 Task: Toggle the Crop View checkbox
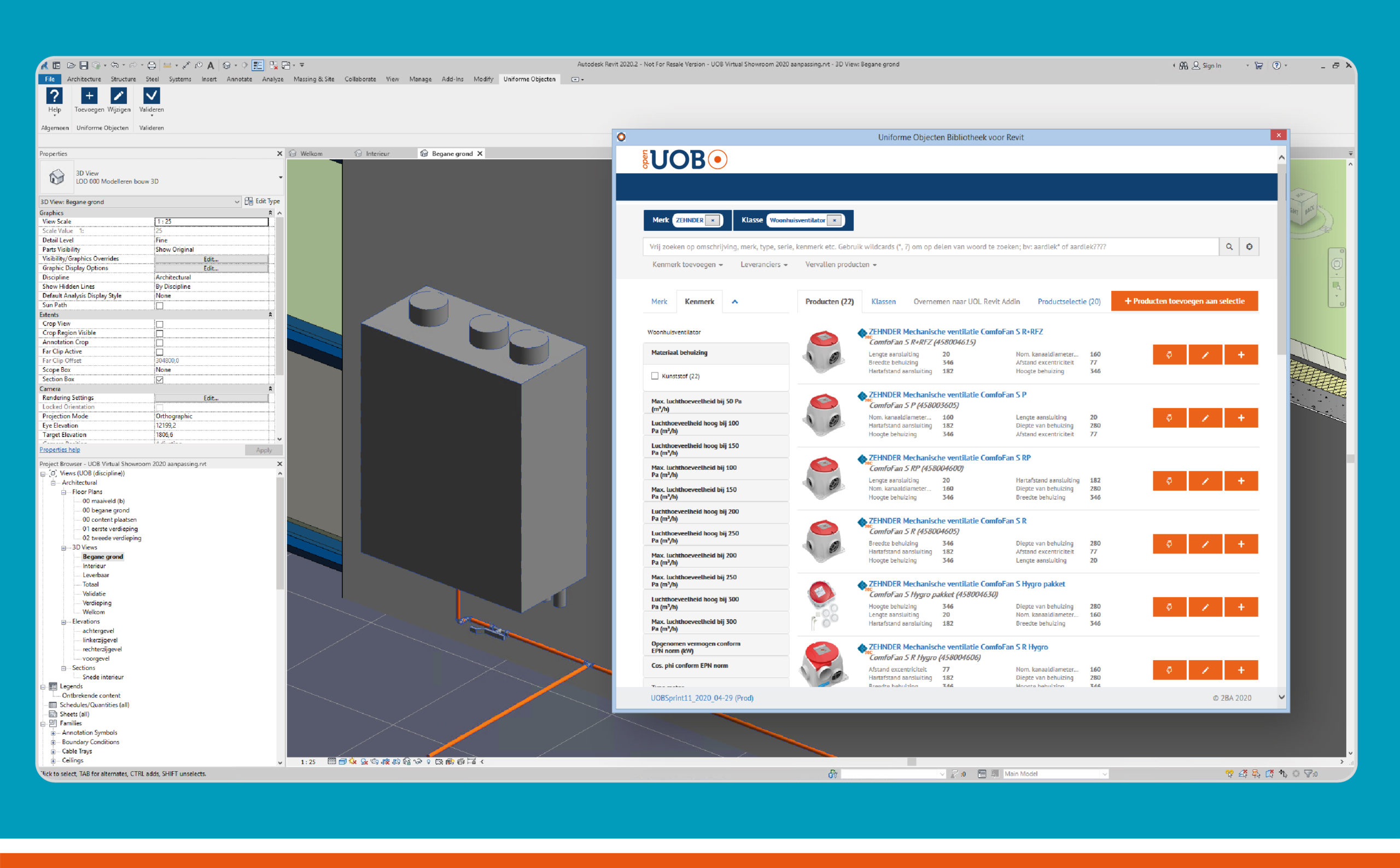[160, 324]
